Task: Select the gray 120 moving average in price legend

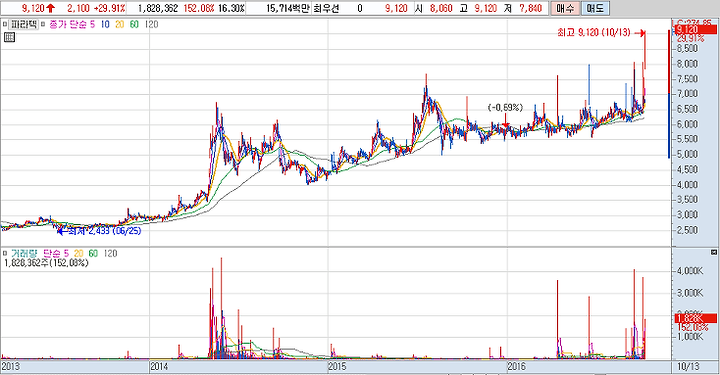Action: (151, 24)
